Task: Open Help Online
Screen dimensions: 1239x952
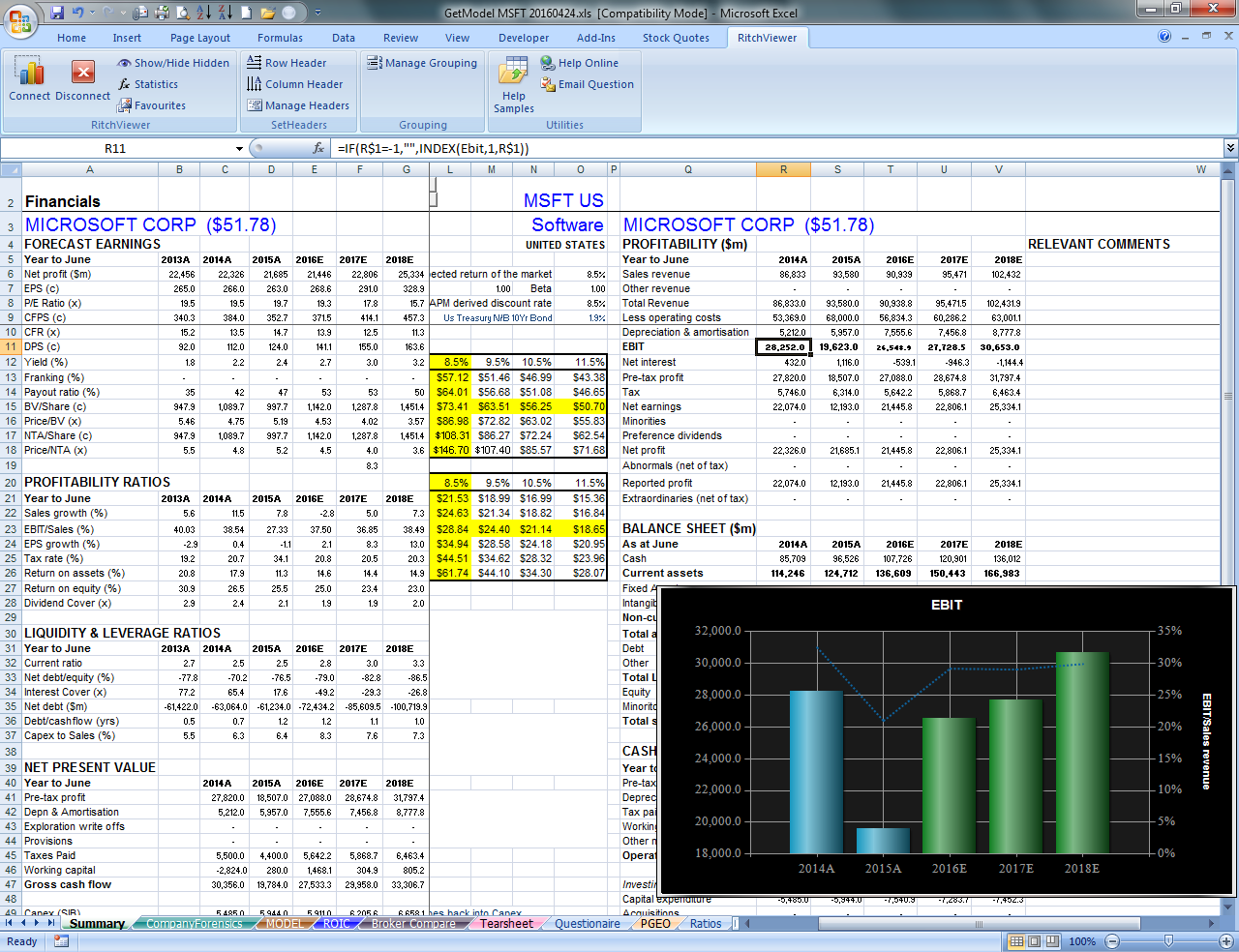Action: point(579,63)
